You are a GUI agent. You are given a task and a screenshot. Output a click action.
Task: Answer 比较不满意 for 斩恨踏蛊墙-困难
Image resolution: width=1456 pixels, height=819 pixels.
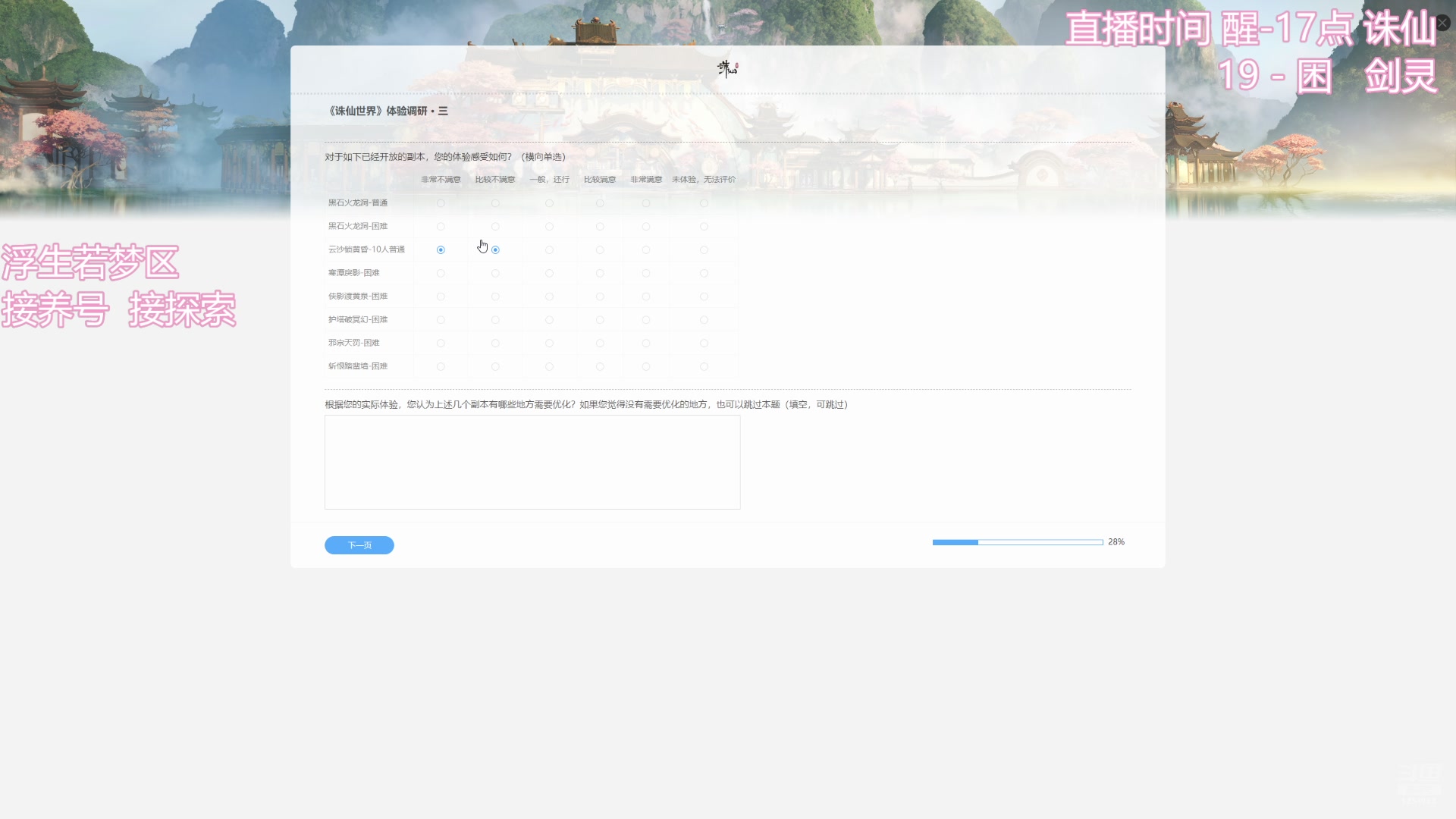pyautogui.click(x=495, y=366)
